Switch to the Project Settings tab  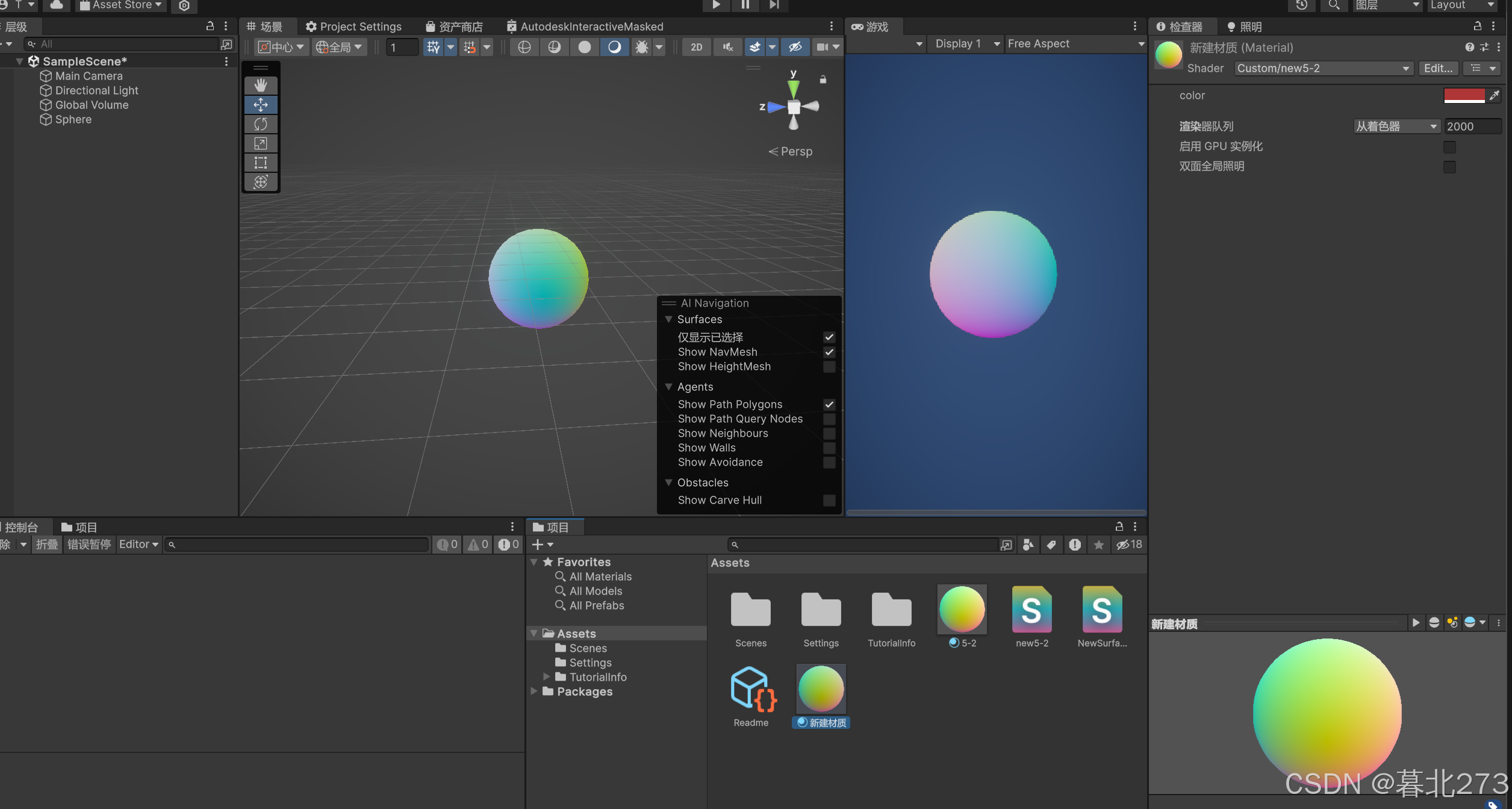353,27
